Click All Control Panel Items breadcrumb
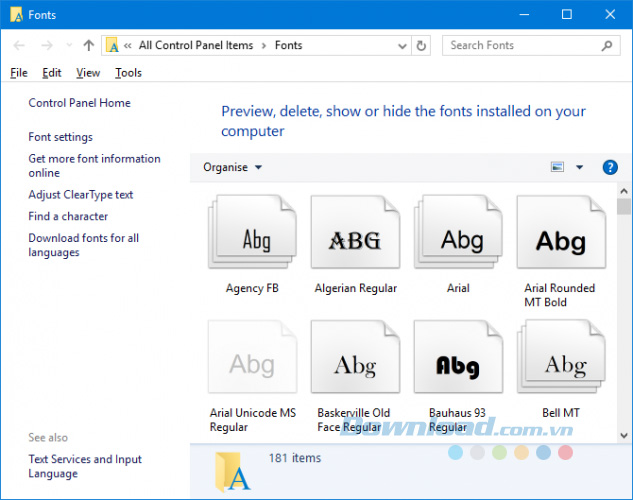633x500 pixels. tap(196, 45)
